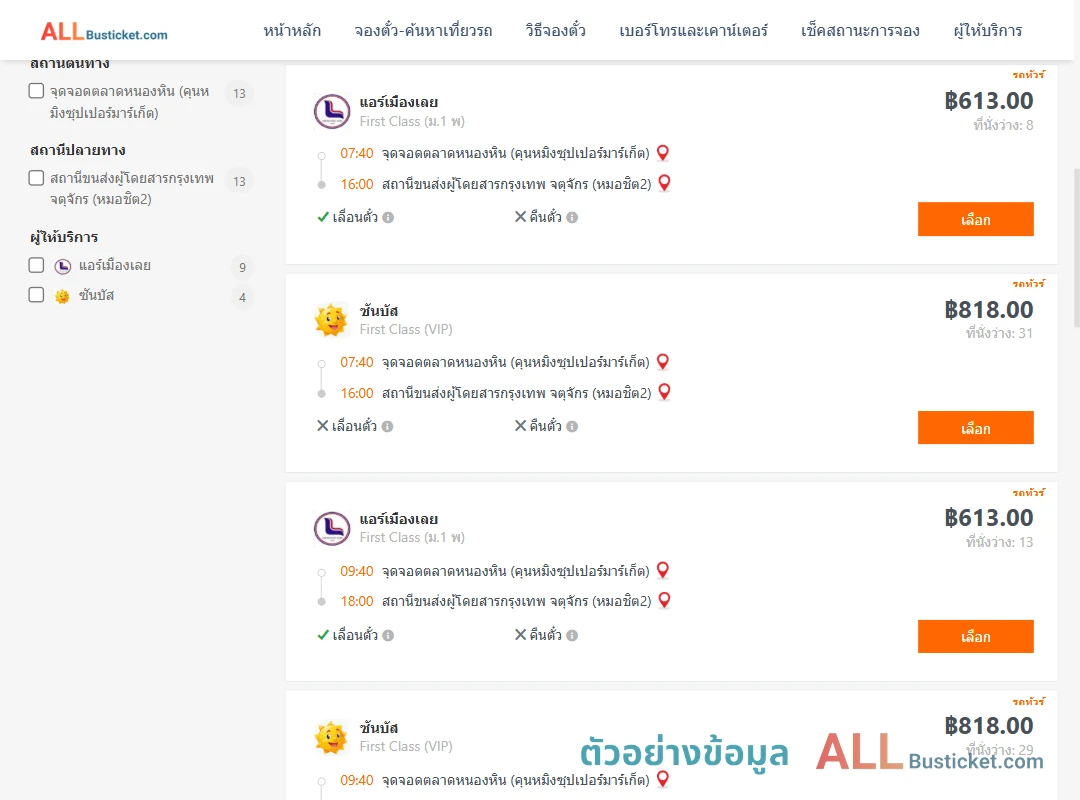Select the 07:40 ซันบัส ฿818 trip
The image size is (1080, 800).
pyautogui.click(x=975, y=428)
